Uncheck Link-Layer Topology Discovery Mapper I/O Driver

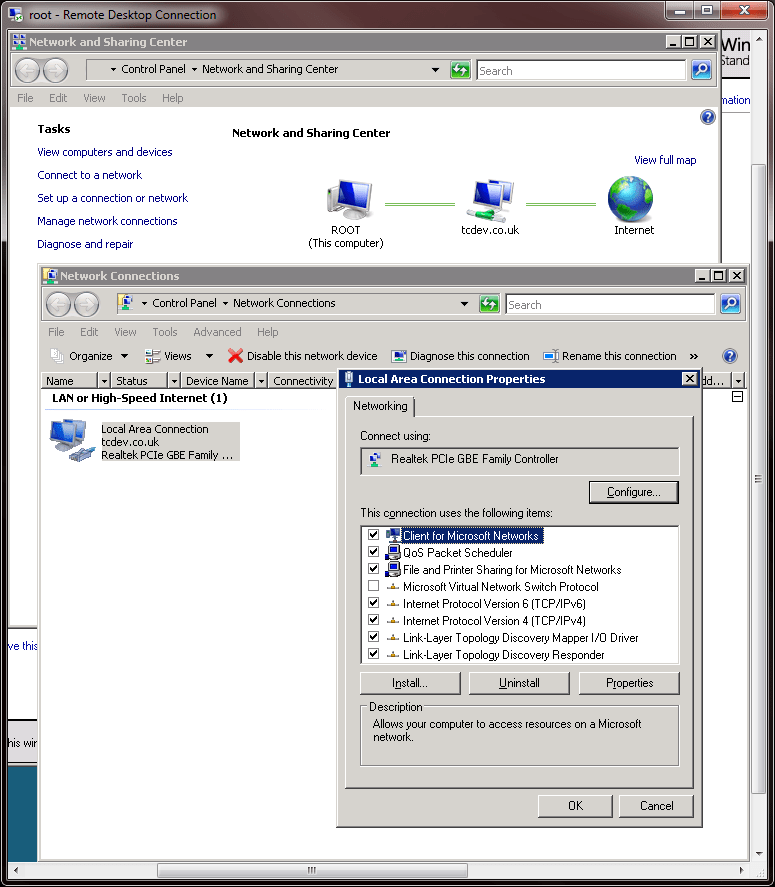(x=373, y=636)
